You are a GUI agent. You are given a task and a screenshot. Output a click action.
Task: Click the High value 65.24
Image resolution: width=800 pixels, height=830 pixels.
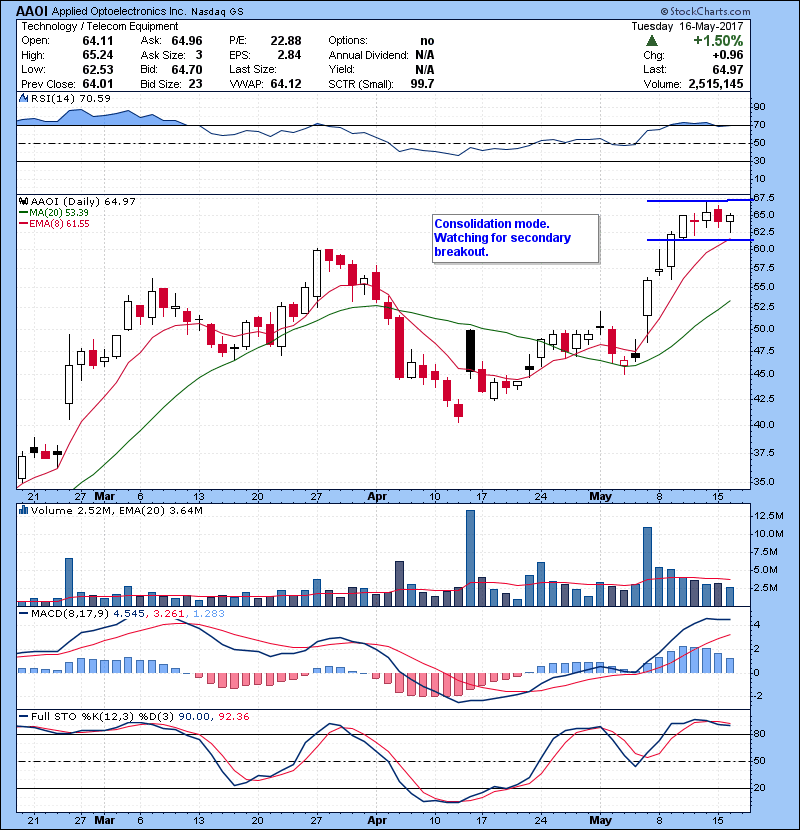coord(97,55)
